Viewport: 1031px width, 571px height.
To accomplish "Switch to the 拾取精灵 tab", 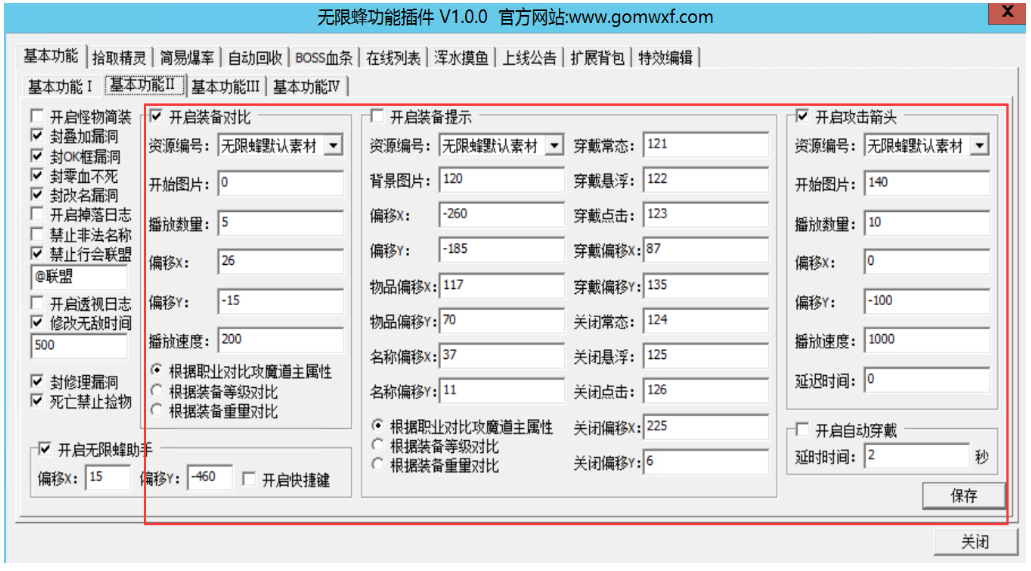I will (x=120, y=57).
